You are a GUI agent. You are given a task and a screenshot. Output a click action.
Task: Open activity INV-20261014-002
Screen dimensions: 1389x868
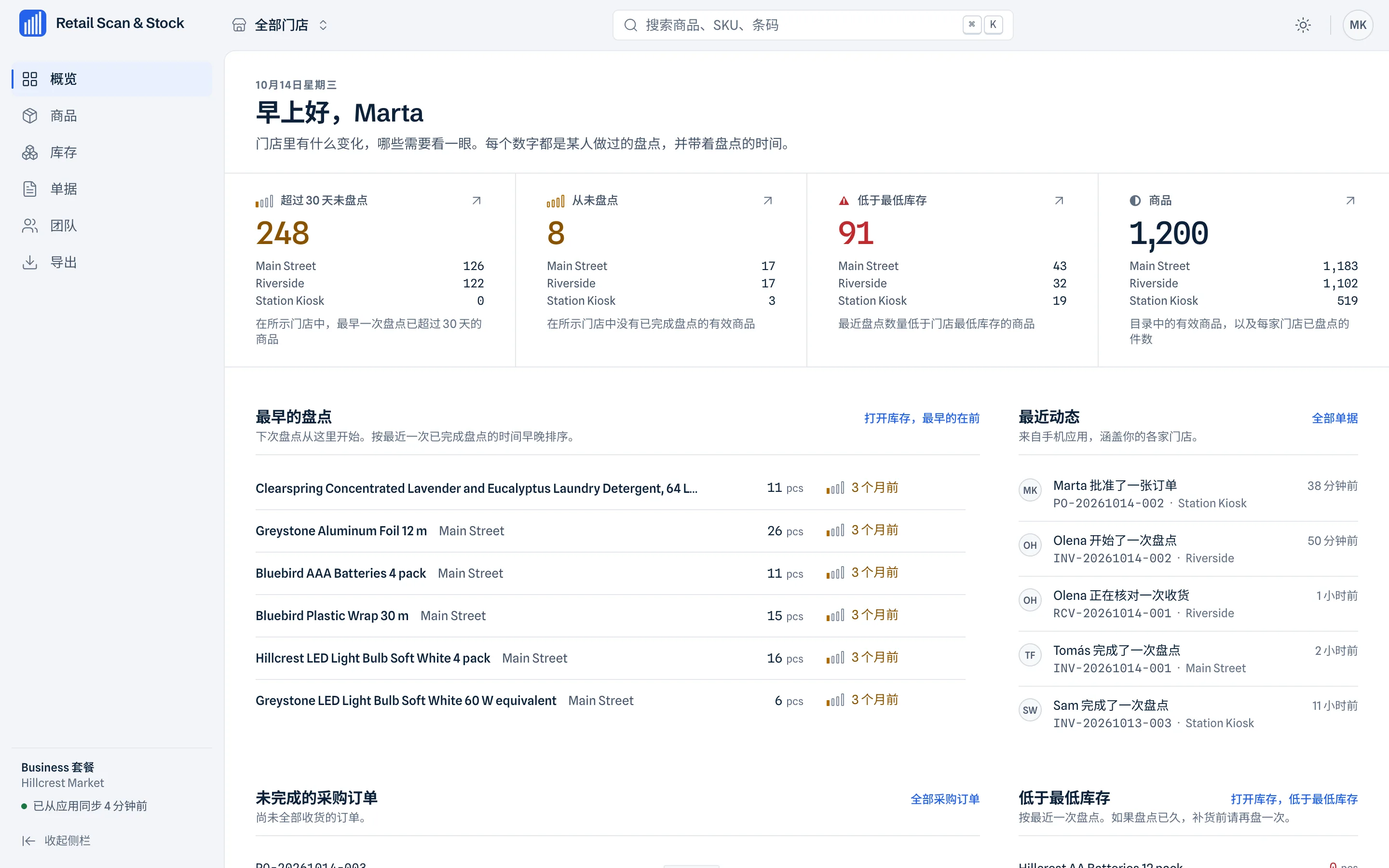[x=1188, y=549]
